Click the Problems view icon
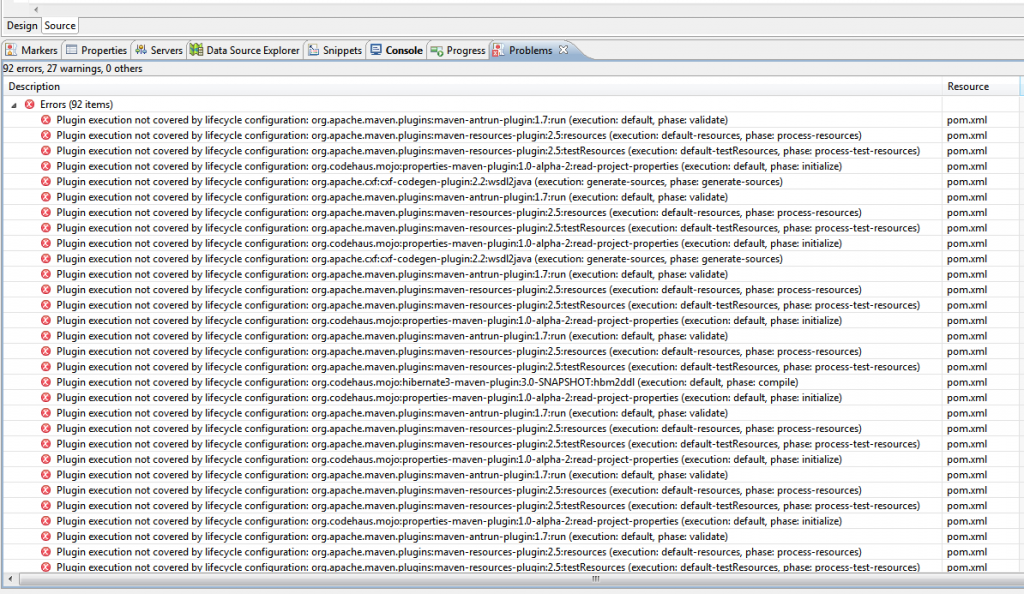Image resolution: width=1024 pixels, height=594 pixels. coord(498,50)
